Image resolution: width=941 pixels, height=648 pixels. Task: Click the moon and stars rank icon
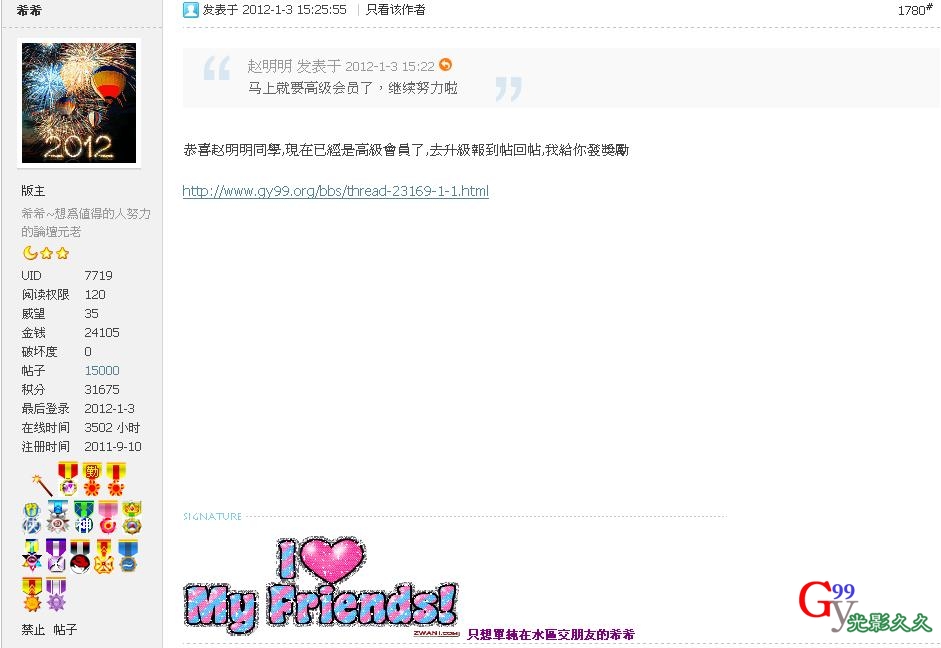pos(46,253)
